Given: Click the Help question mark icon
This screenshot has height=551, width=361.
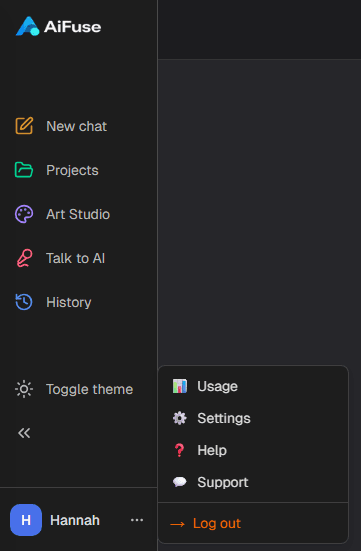Looking at the screenshot, I should pyautogui.click(x=179, y=450).
